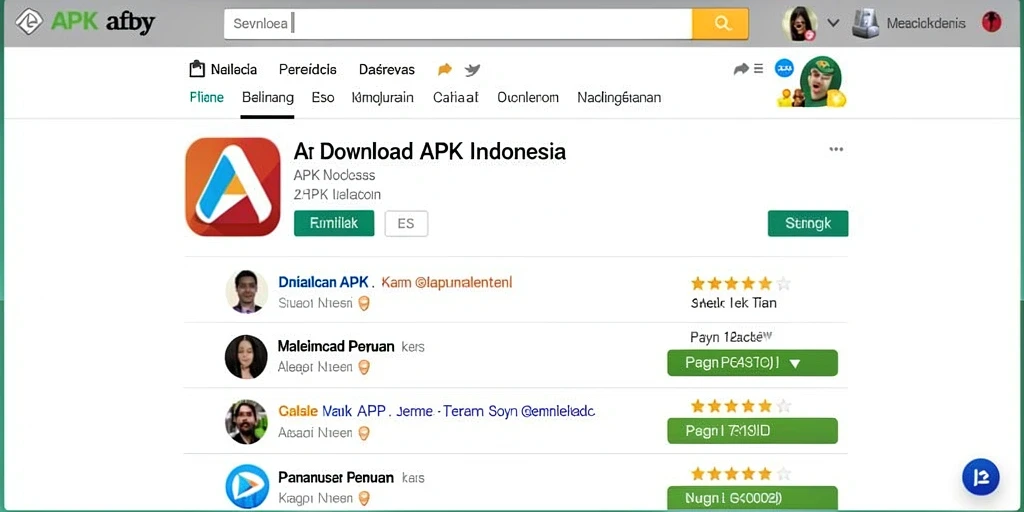The width and height of the screenshot is (1024, 512).
Task: Open the user avatar in header
Action: click(799, 24)
